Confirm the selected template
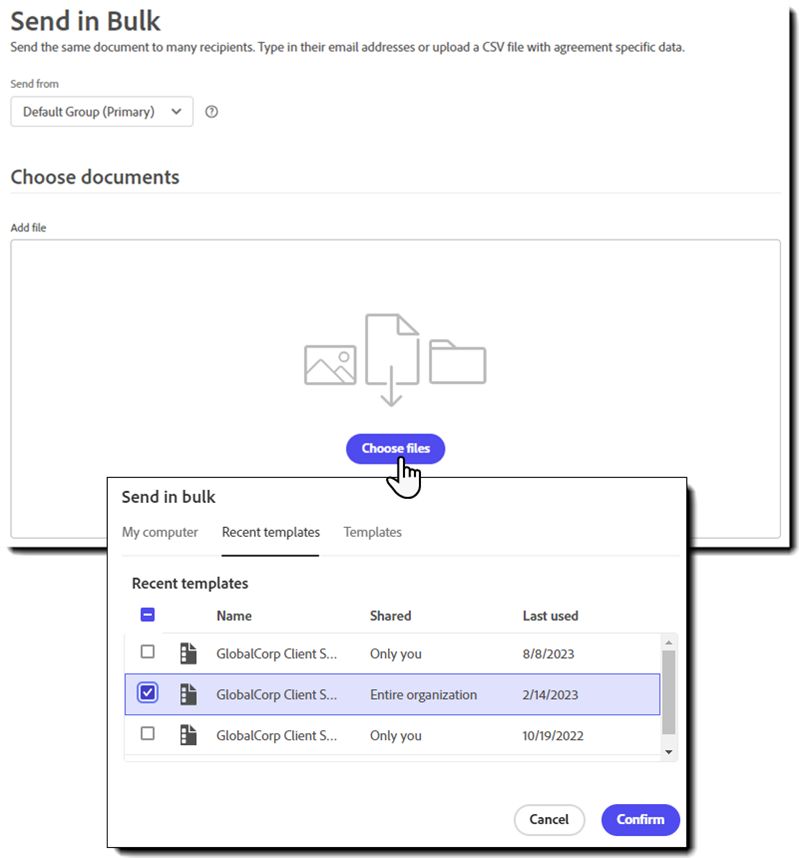 point(640,819)
